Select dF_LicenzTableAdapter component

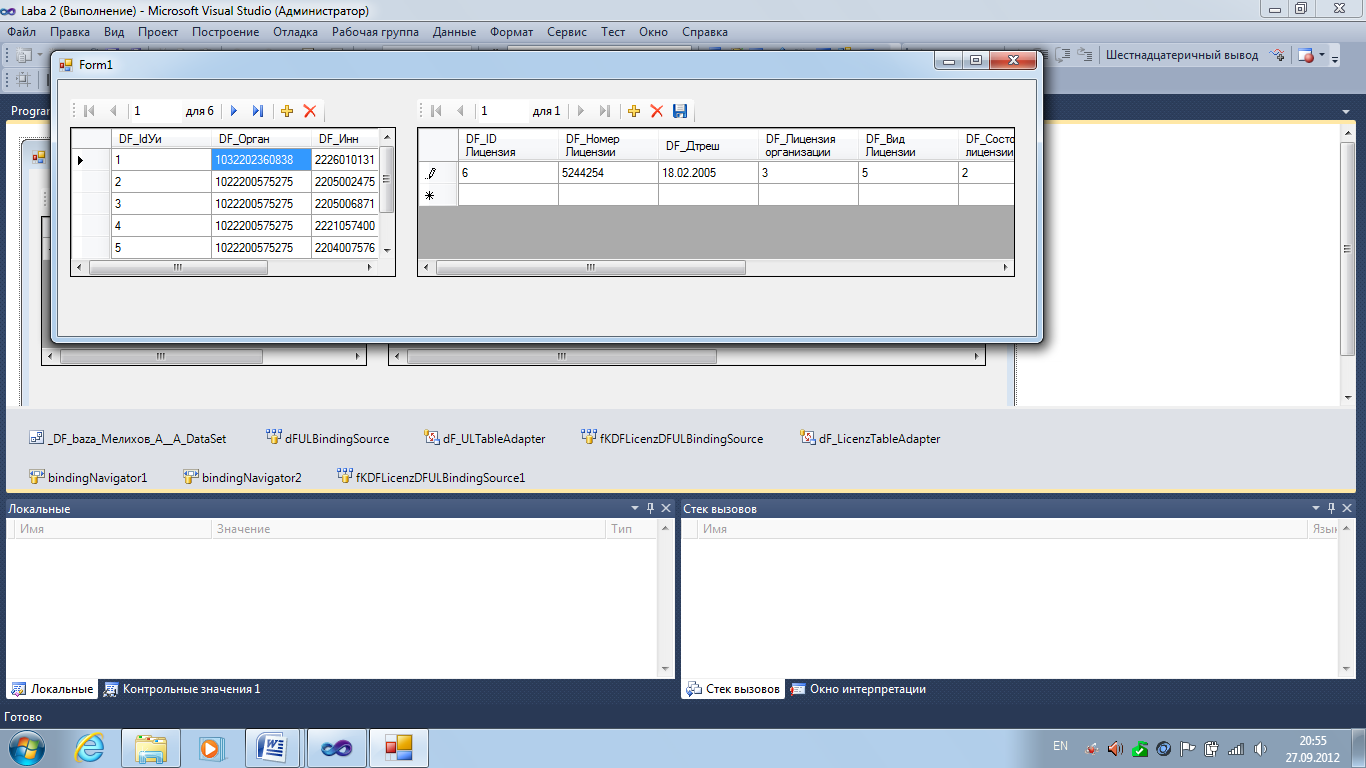click(870, 438)
